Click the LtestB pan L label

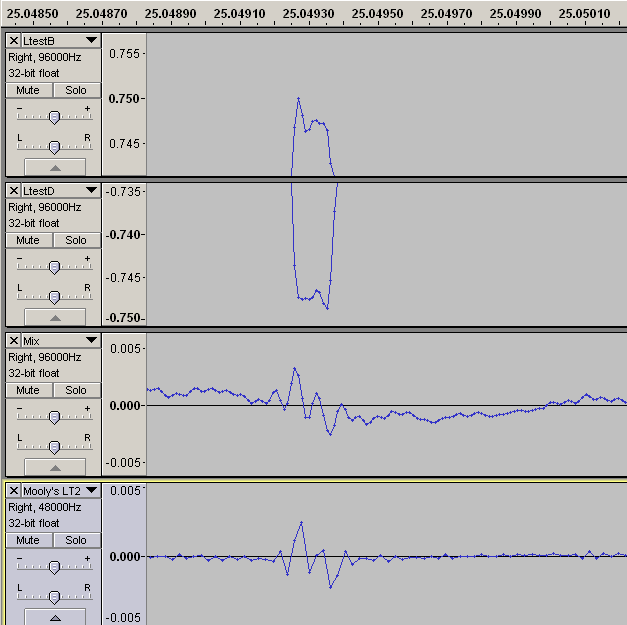(x=20, y=138)
